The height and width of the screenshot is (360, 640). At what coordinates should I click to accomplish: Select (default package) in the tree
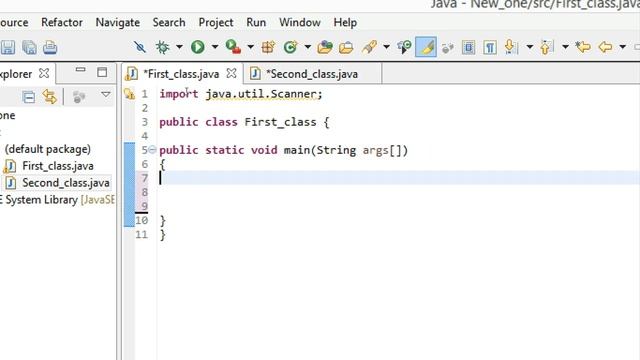point(48,149)
